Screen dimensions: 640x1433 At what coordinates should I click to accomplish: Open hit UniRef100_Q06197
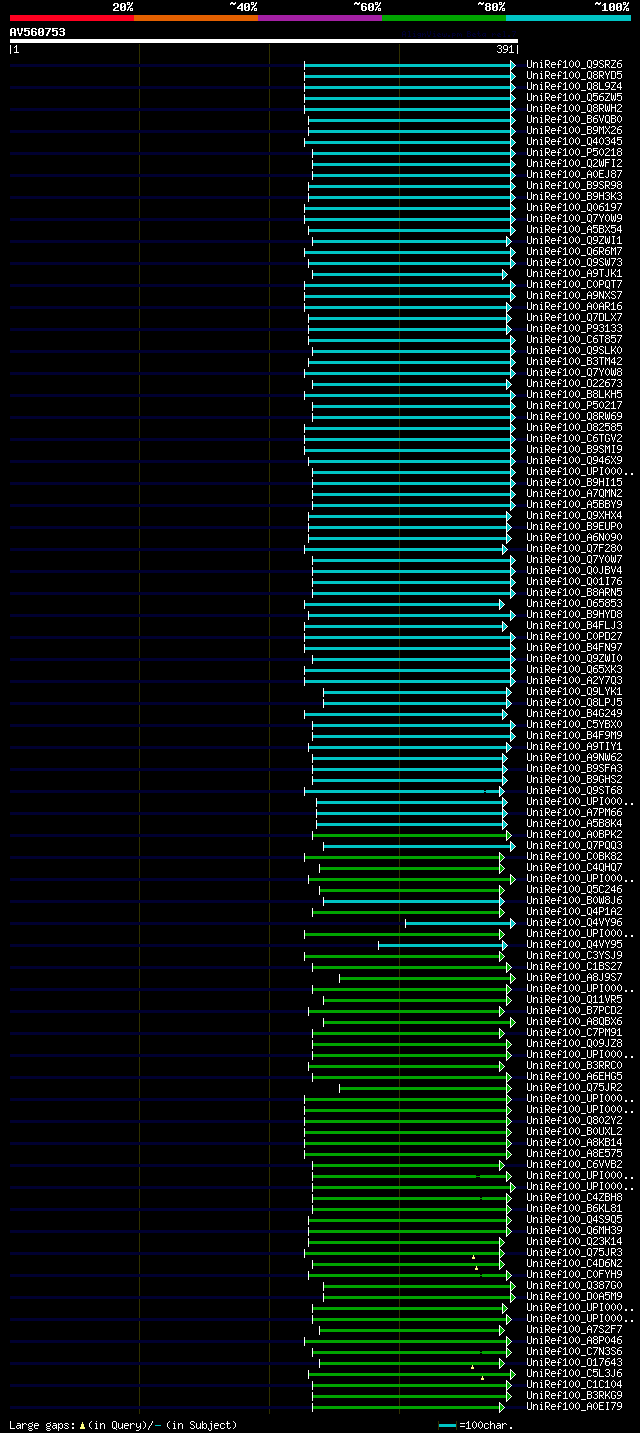pos(575,207)
